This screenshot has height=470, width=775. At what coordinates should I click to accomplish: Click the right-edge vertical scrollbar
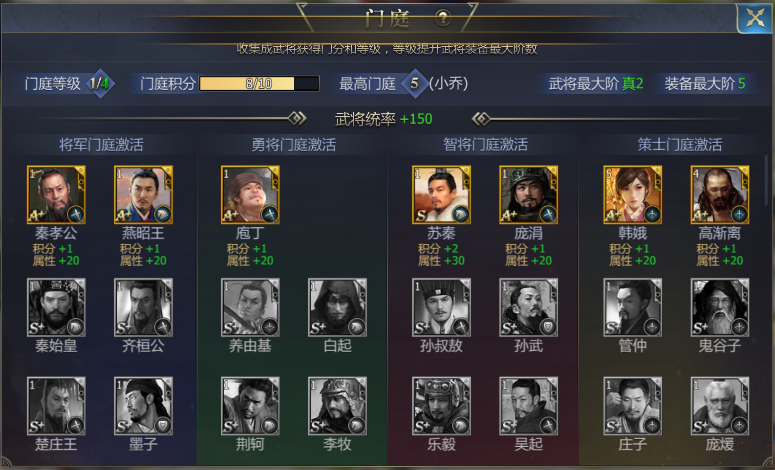point(767,178)
